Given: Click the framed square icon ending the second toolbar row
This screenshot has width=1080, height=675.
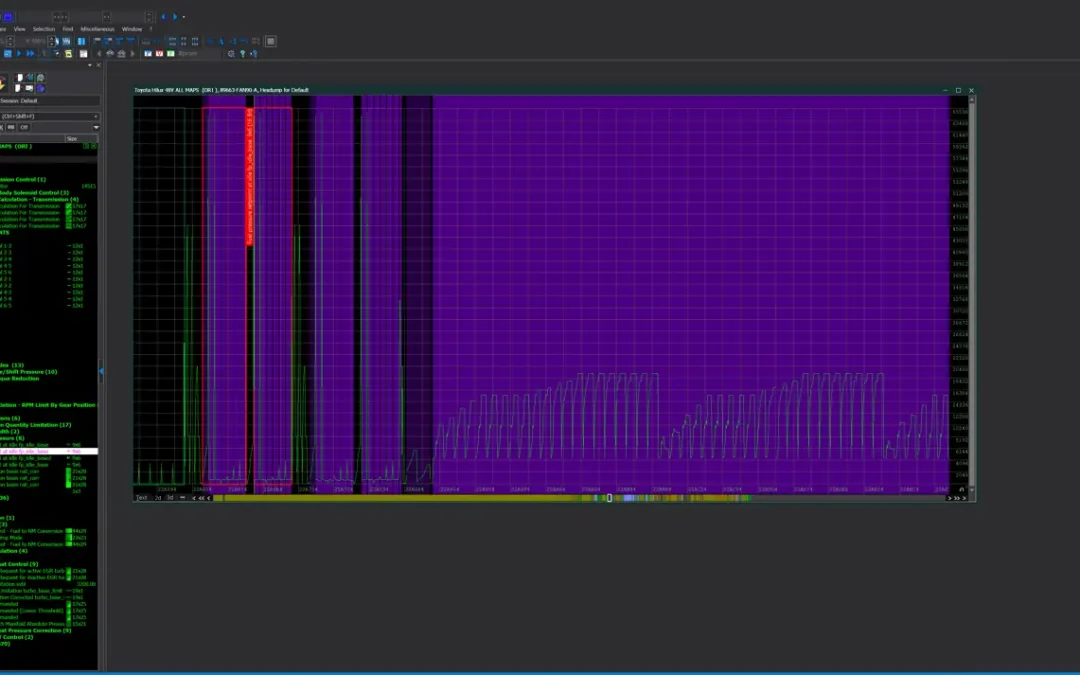Looking at the screenshot, I should (x=271, y=41).
